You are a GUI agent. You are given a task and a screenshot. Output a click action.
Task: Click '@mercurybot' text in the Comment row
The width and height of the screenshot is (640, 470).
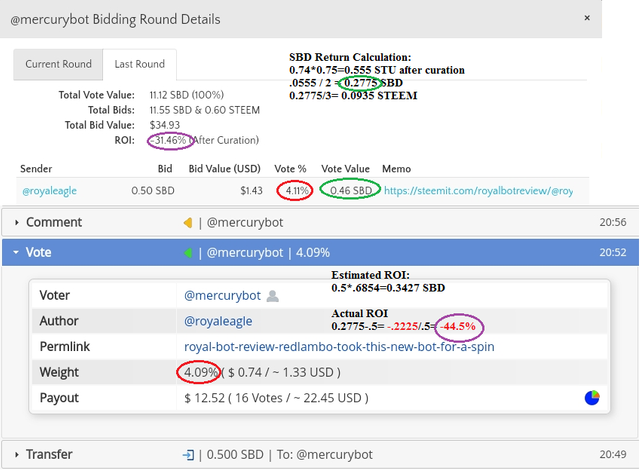[x=245, y=223]
